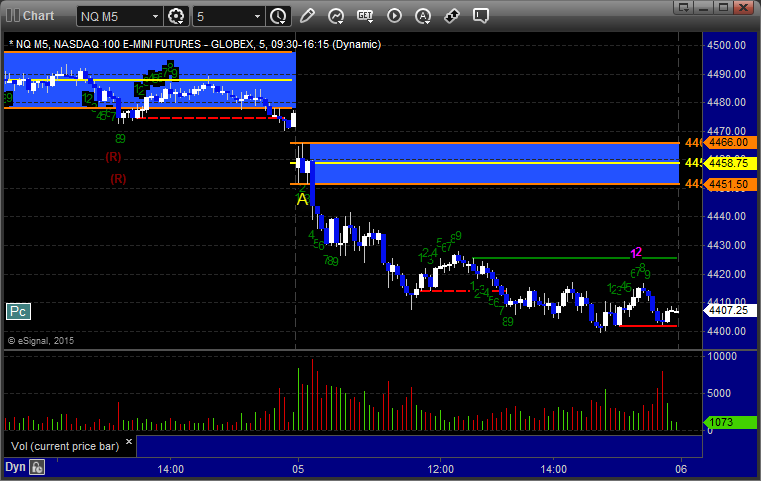Click the Pc price scale button

[18, 311]
